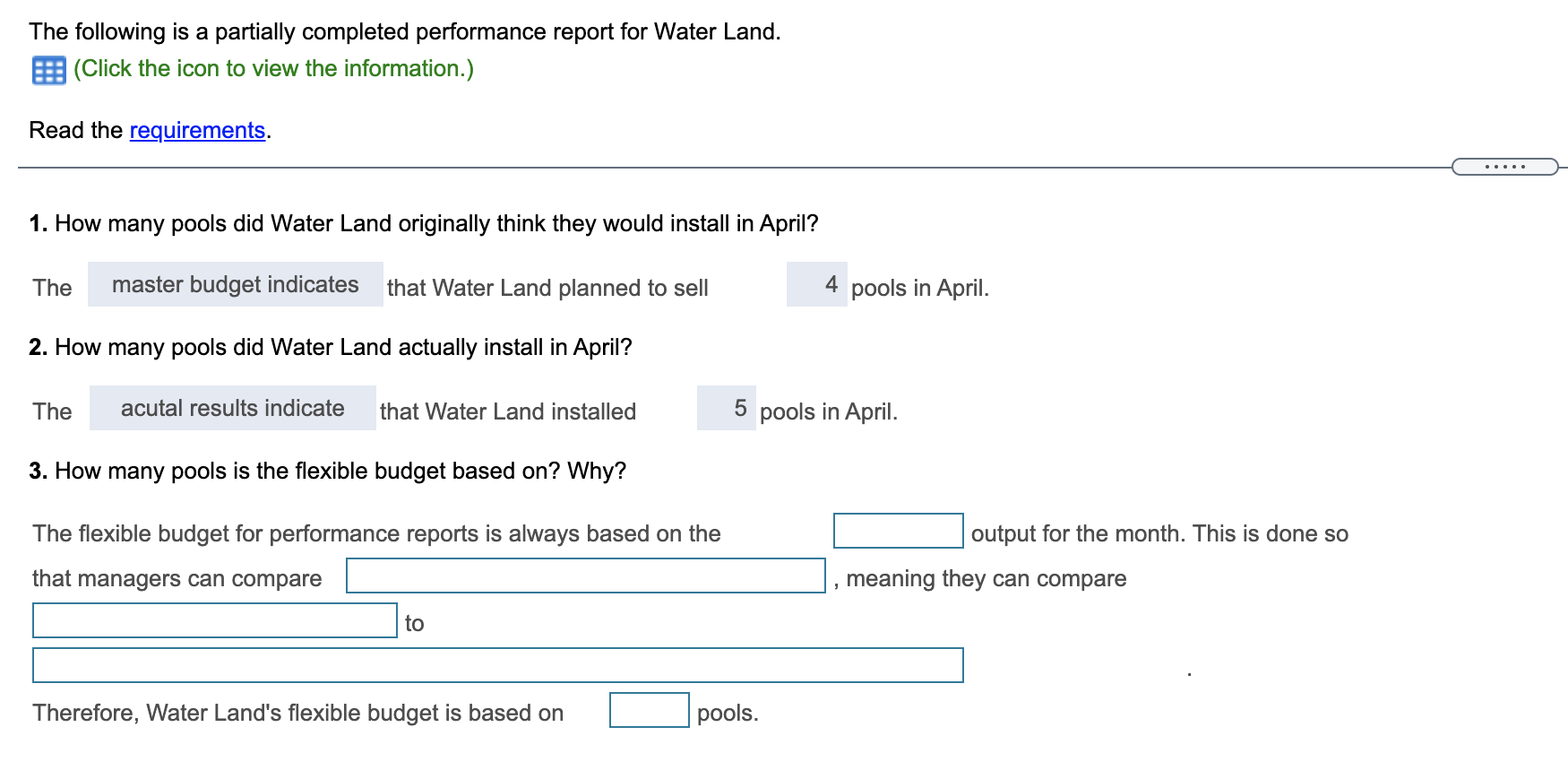Open the dropdown after 'that managers can compare'
This screenshot has width=1568, height=779.
coord(585,576)
